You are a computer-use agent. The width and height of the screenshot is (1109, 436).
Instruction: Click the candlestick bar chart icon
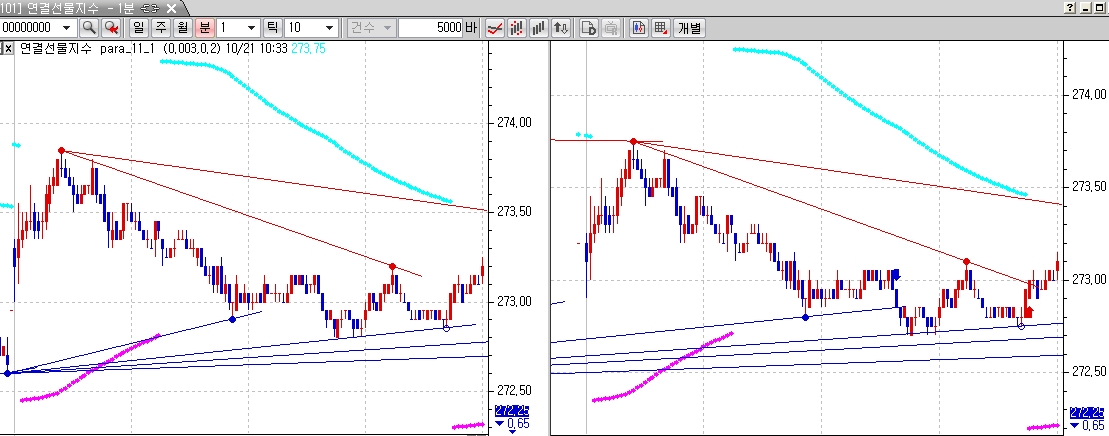[x=517, y=28]
